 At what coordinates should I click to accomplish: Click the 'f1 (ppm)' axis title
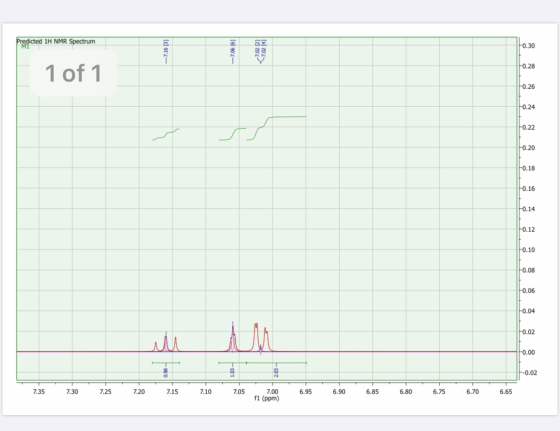[267, 398]
